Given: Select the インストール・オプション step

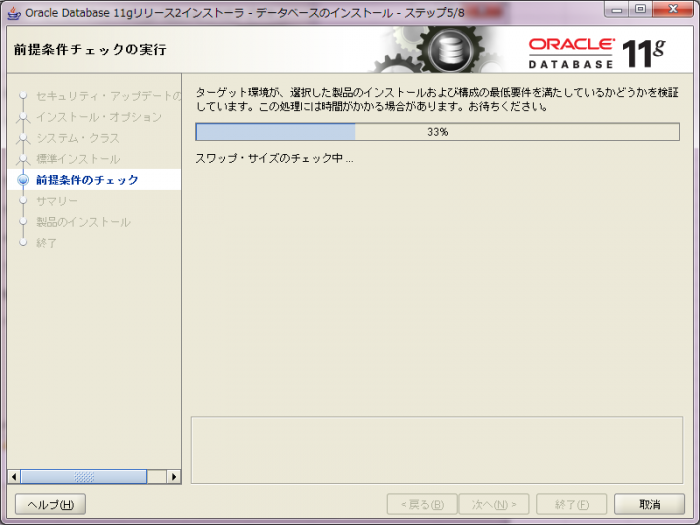Looking at the screenshot, I should (99, 117).
